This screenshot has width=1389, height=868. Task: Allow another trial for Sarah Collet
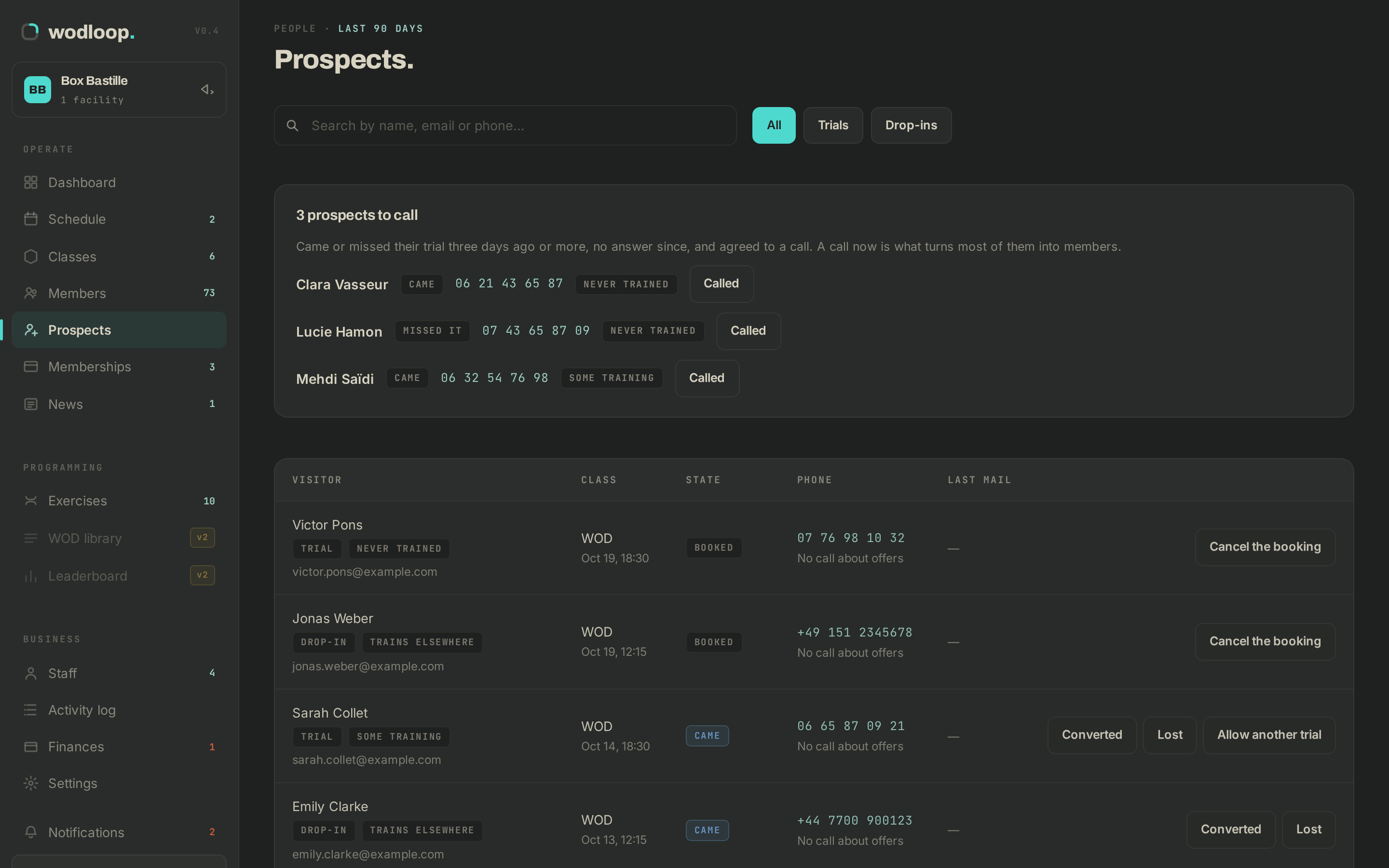click(1269, 735)
